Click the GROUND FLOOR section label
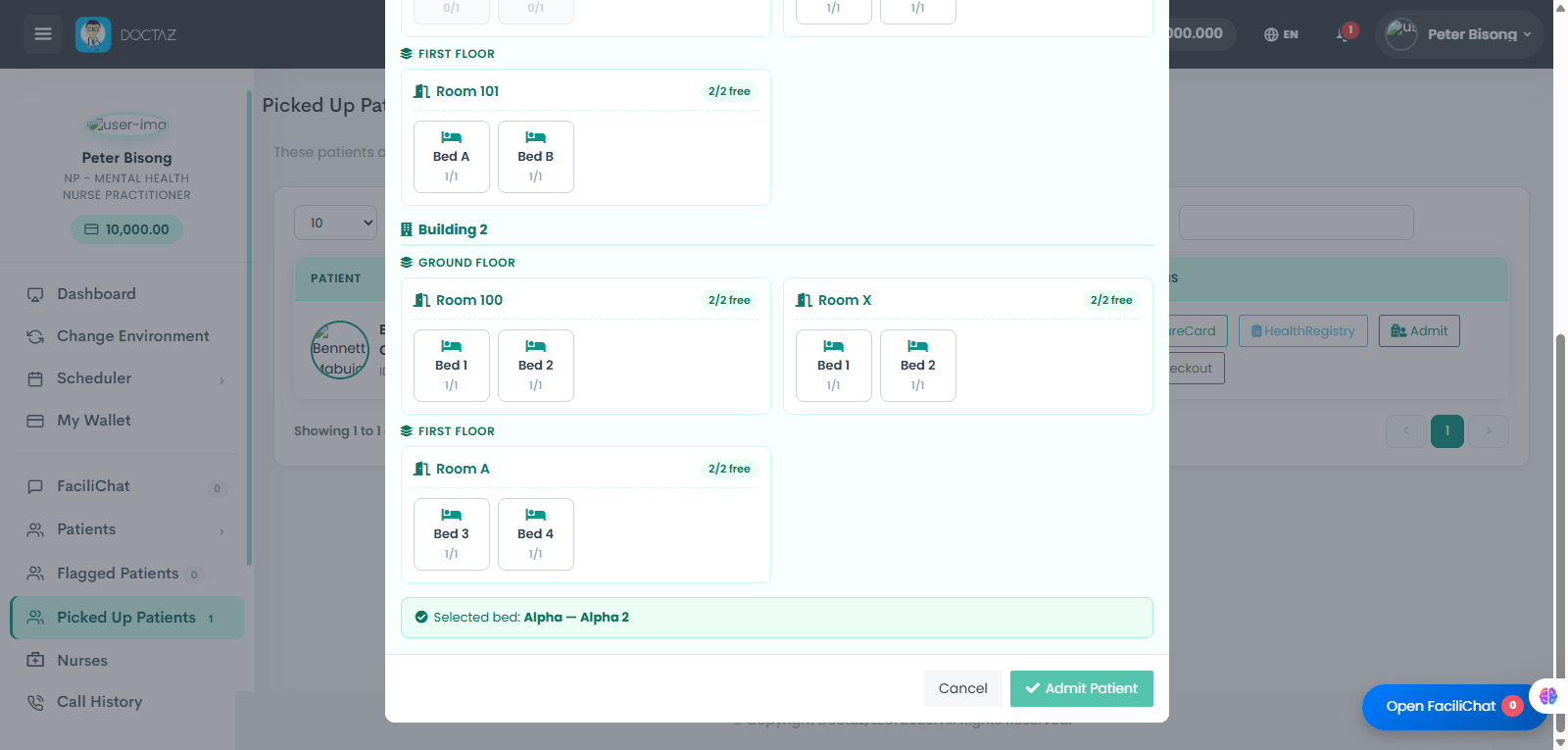 pyautogui.click(x=466, y=263)
